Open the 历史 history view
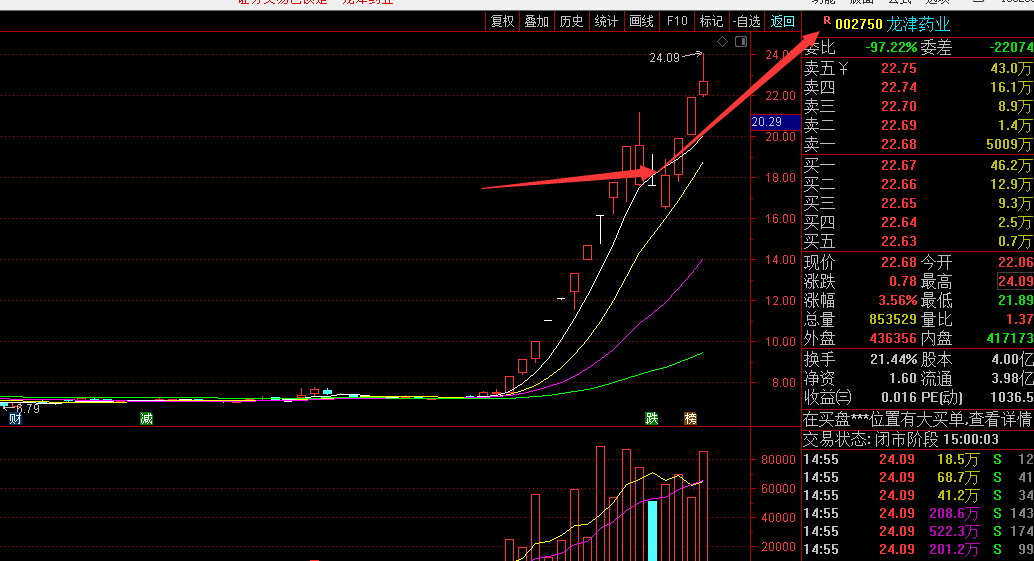The height and width of the screenshot is (561, 1034). pos(571,21)
